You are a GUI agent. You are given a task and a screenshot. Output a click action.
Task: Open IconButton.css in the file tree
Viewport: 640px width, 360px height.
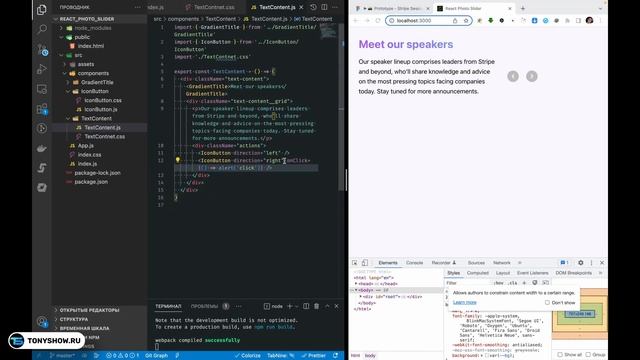(103, 100)
